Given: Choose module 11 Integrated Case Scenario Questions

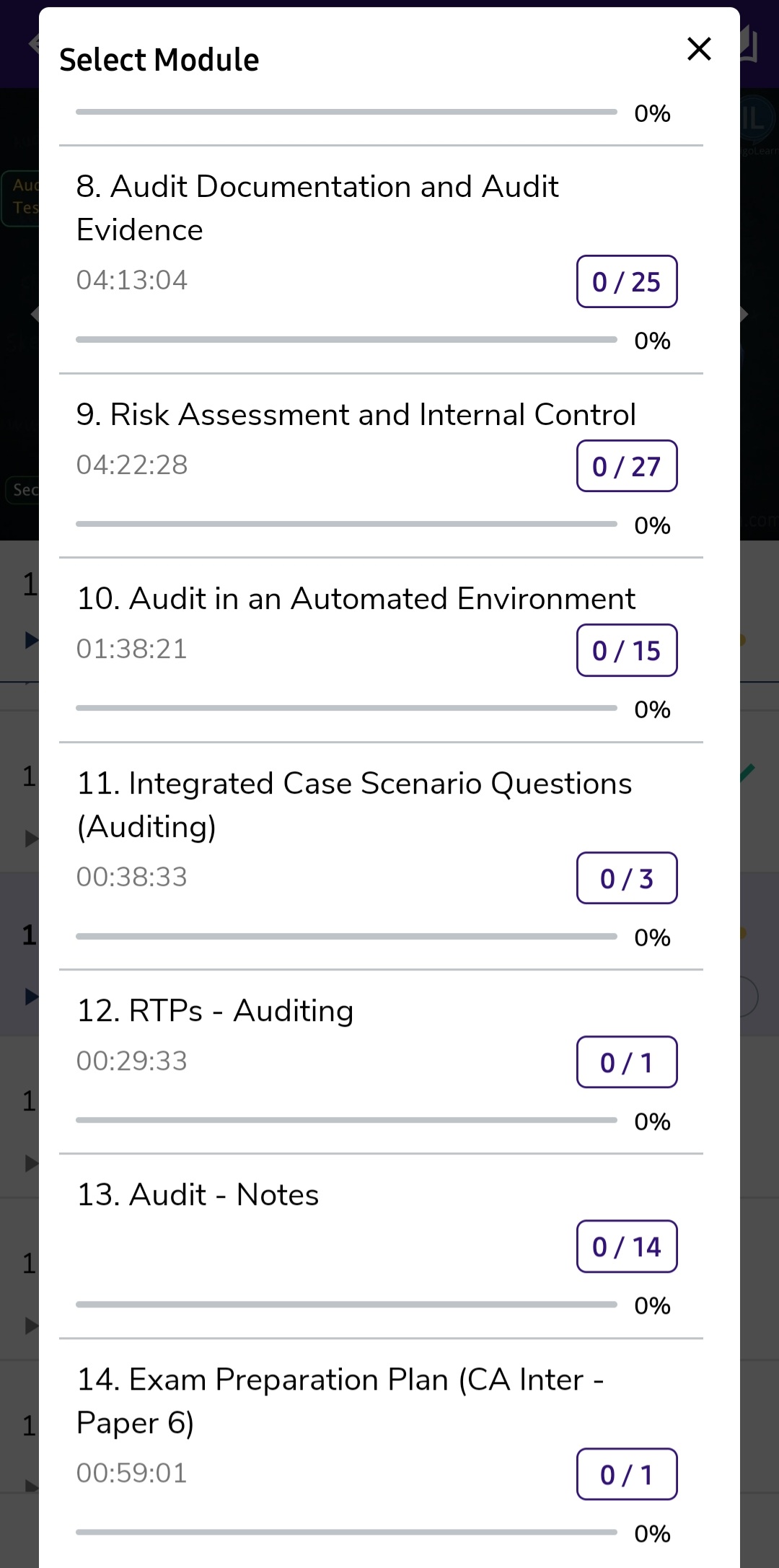Looking at the screenshot, I should point(381,856).
